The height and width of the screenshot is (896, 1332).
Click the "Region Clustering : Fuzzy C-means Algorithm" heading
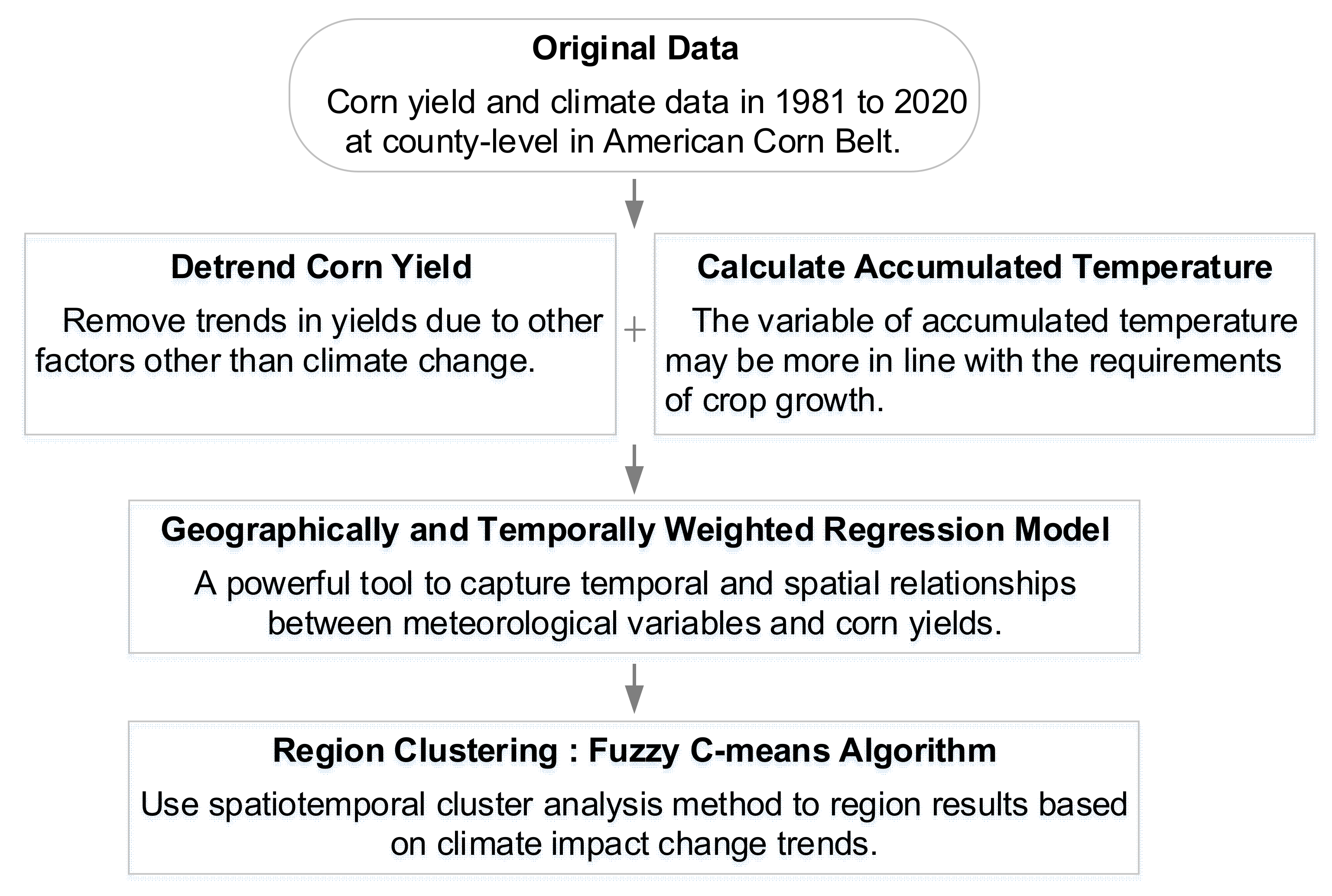[634, 750]
